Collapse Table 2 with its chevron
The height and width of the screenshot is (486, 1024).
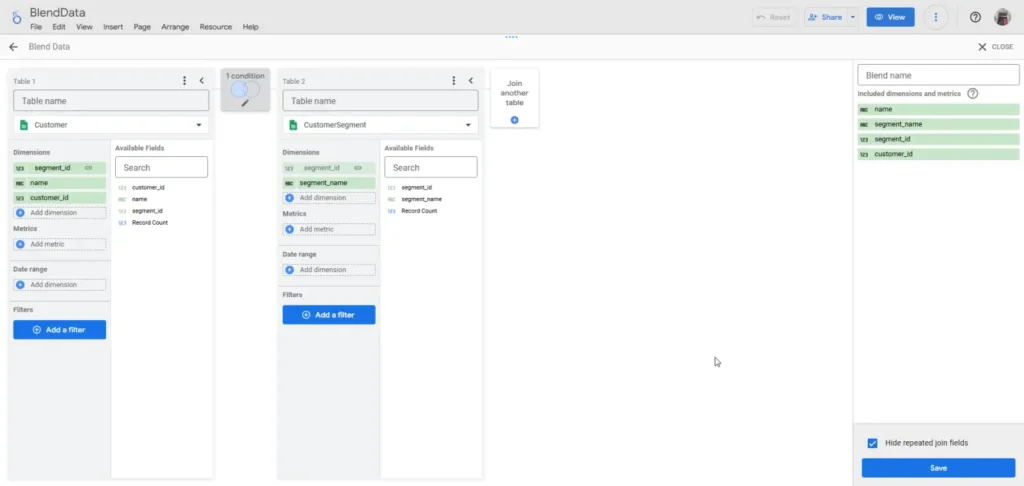[x=470, y=80]
